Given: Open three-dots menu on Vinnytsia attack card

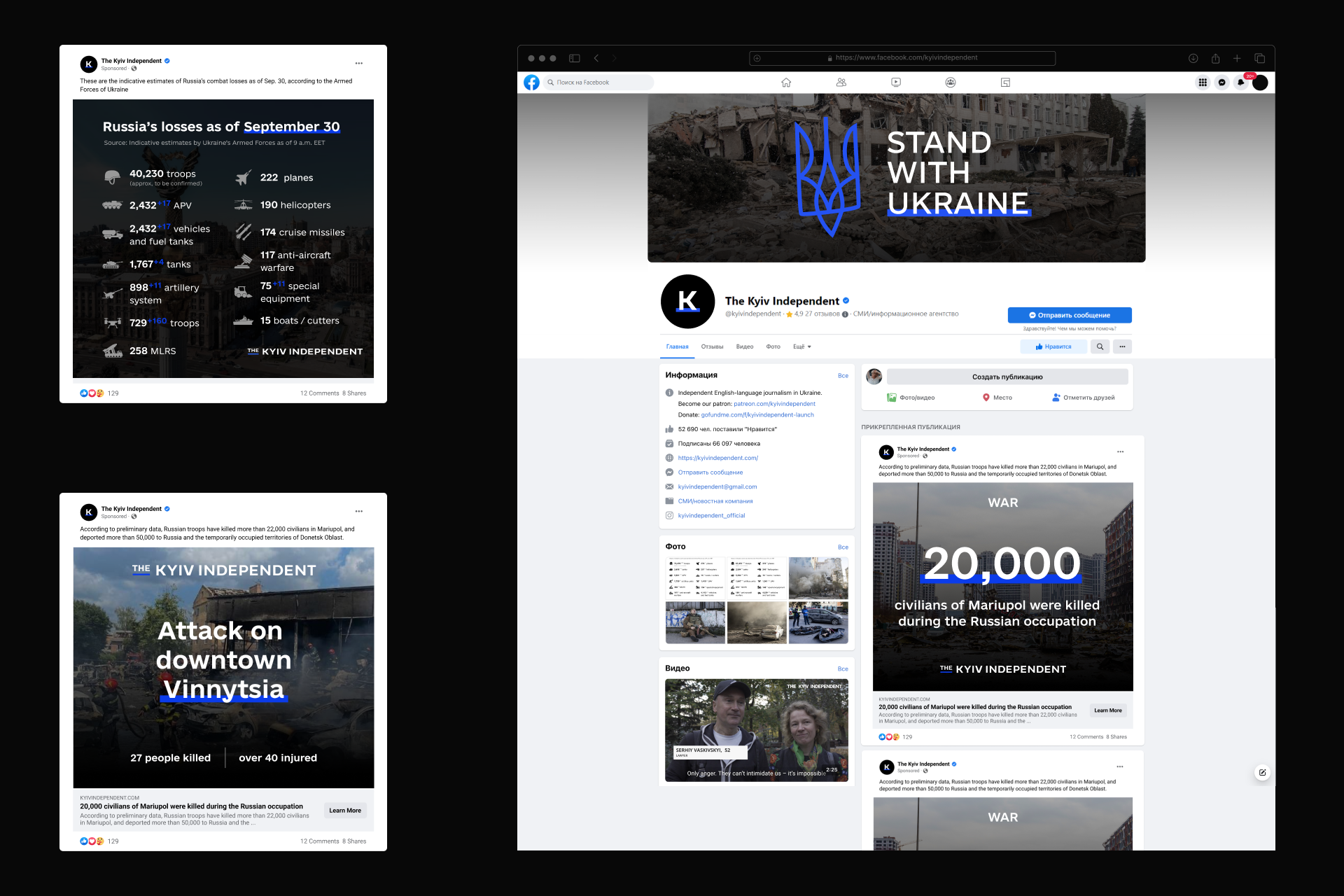Looking at the screenshot, I should click(359, 511).
